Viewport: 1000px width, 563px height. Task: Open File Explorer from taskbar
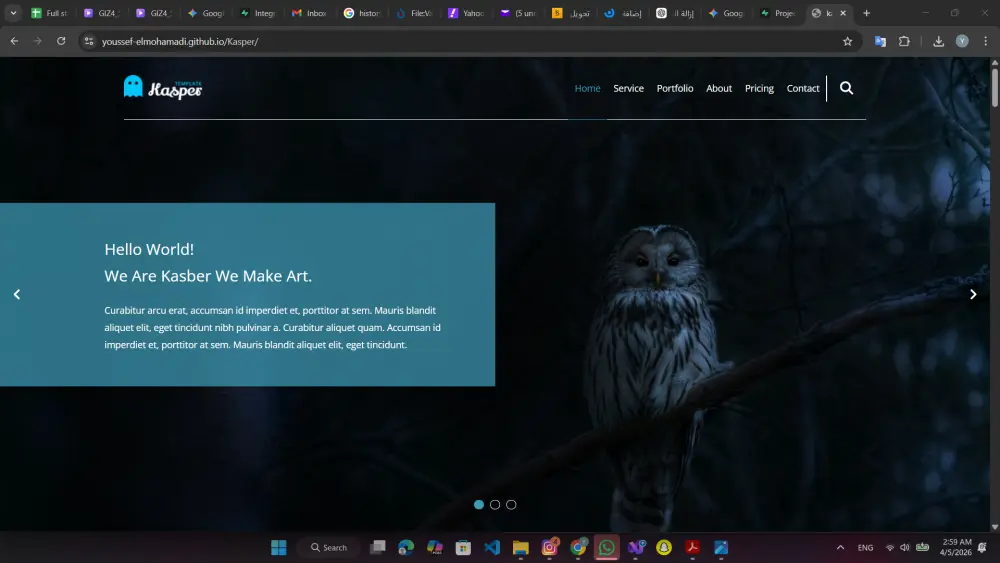[520, 547]
